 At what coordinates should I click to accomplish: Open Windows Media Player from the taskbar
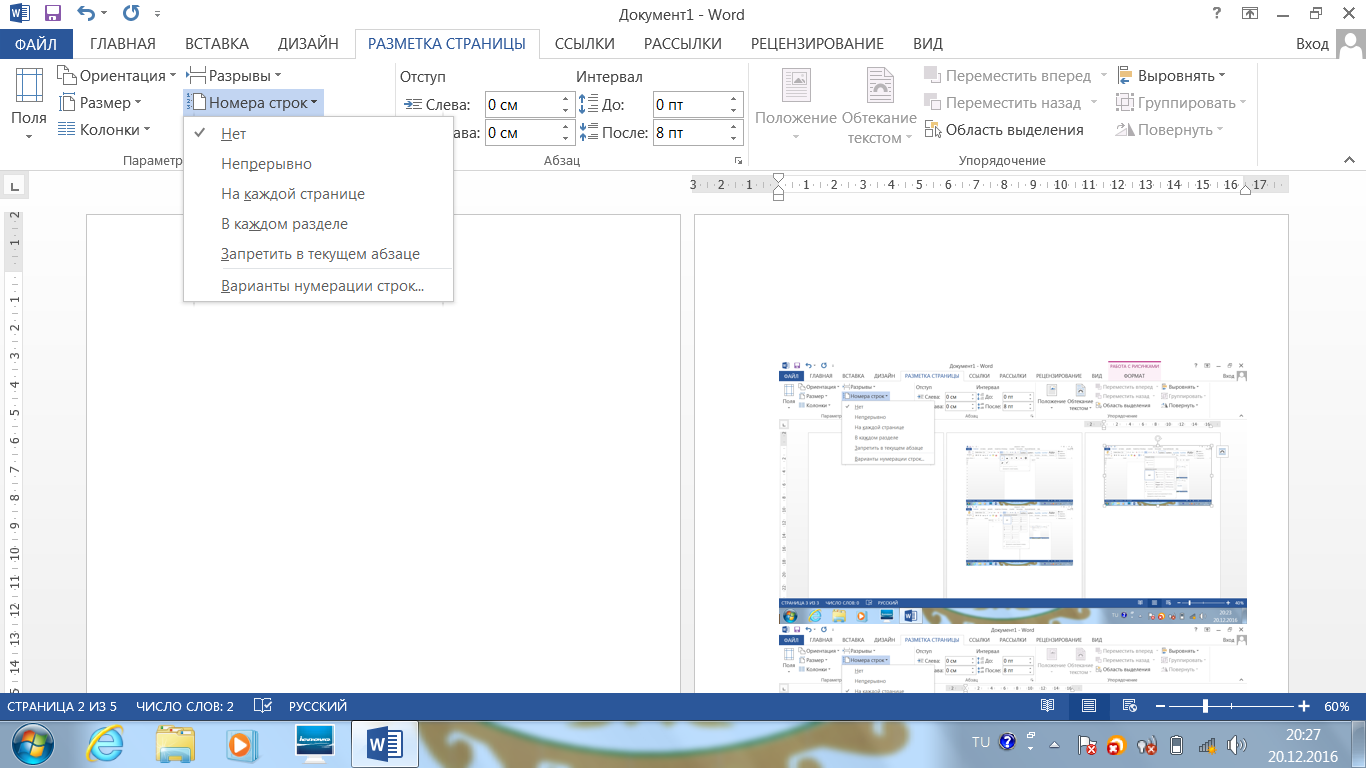240,744
